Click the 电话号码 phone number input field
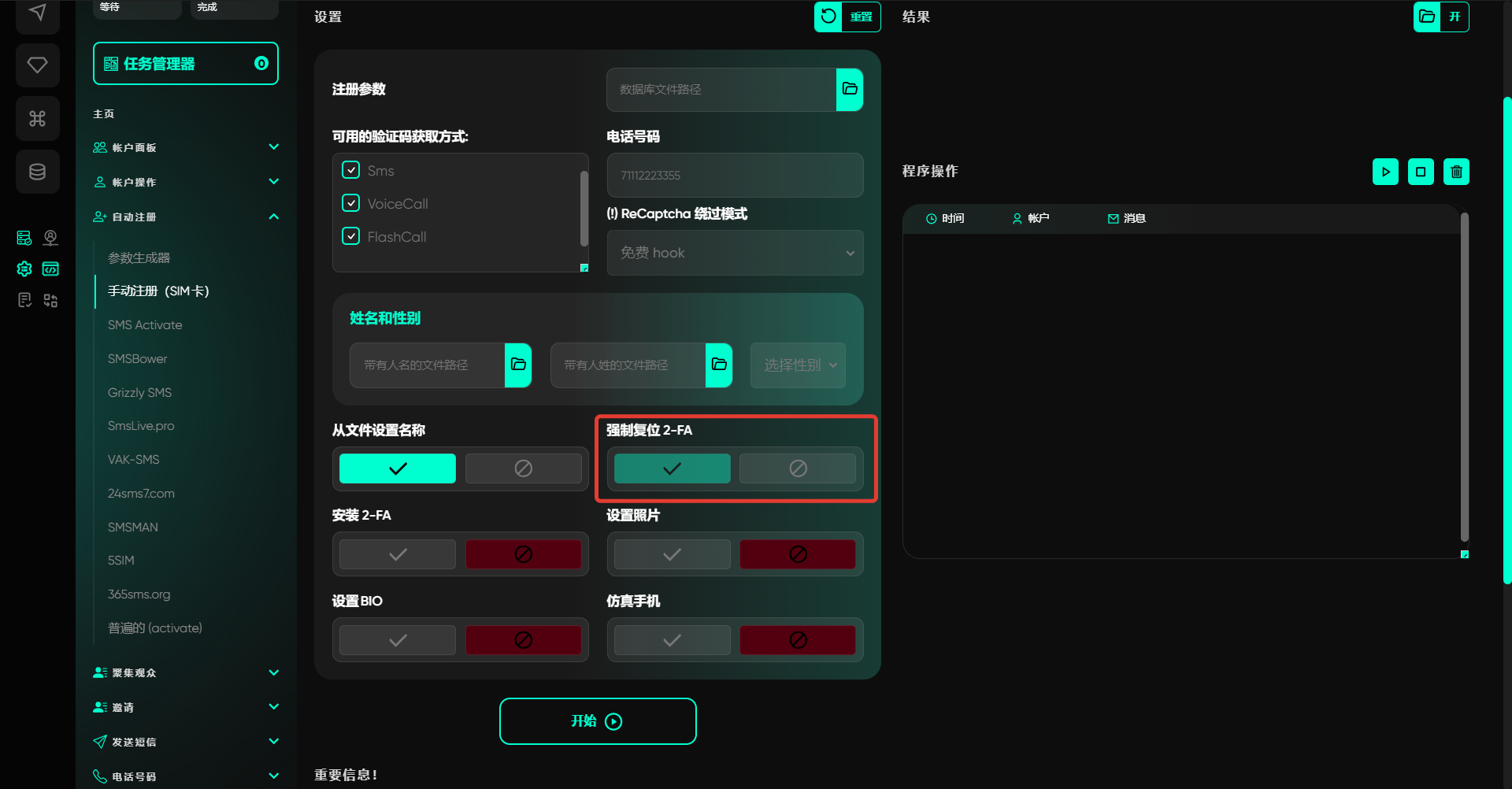Viewport: 1512px width, 789px height. [735, 175]
